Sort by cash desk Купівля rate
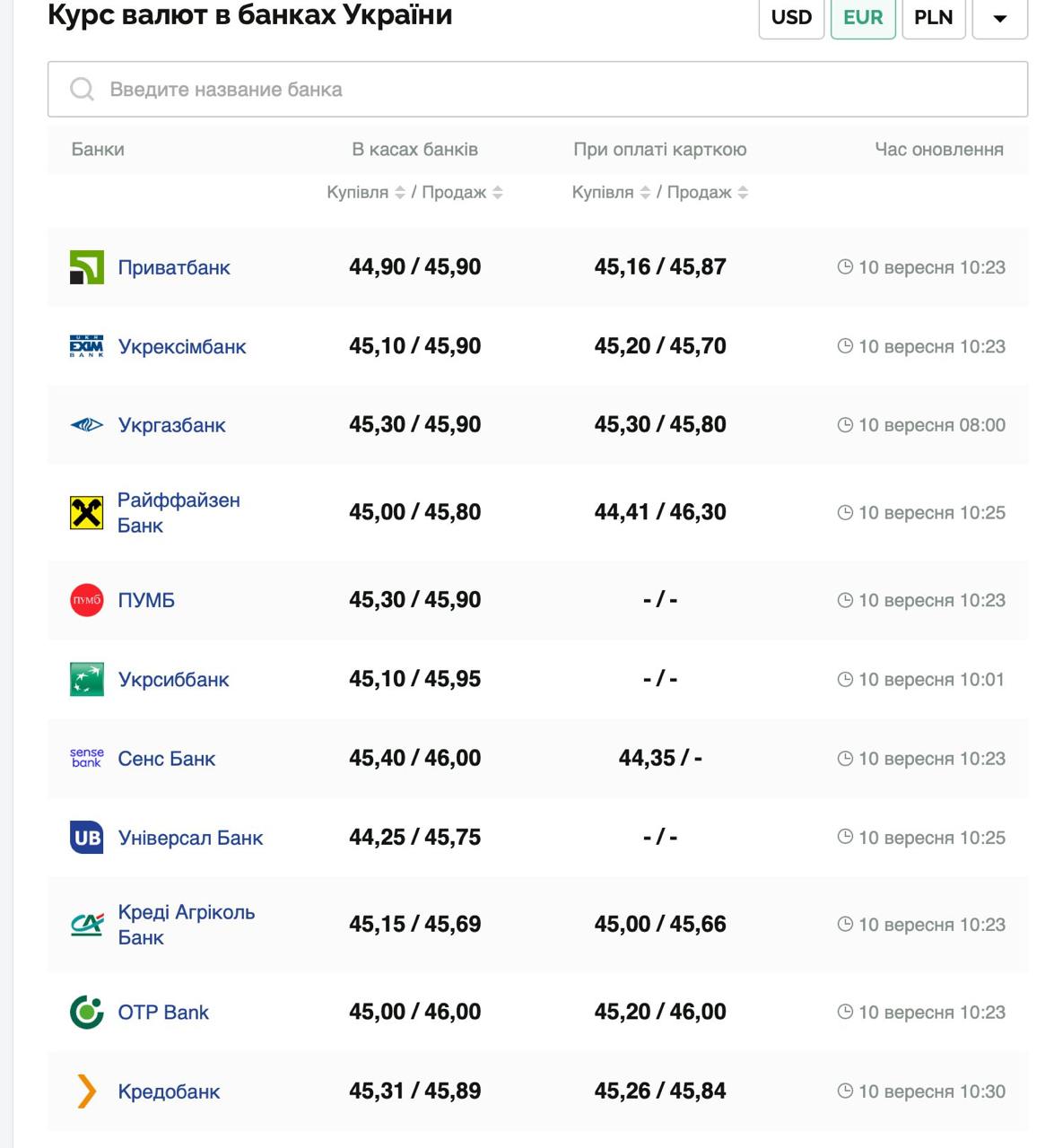This screenshot has height=1148, width=1054. tap(400, 193)
